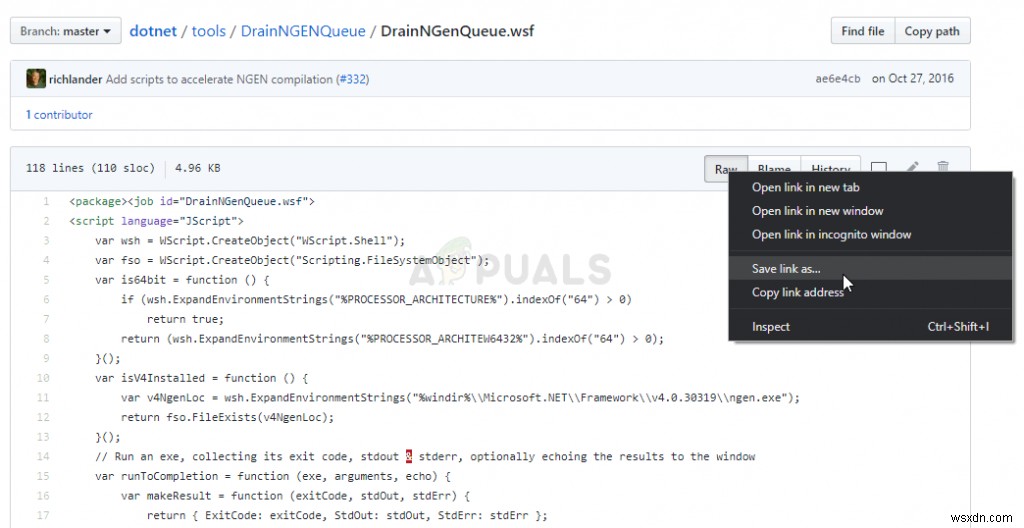This screenshot has height=528, width=1024.
Task: Click the 'var runToCompletion' code line
Action: [x=272, y=476]
